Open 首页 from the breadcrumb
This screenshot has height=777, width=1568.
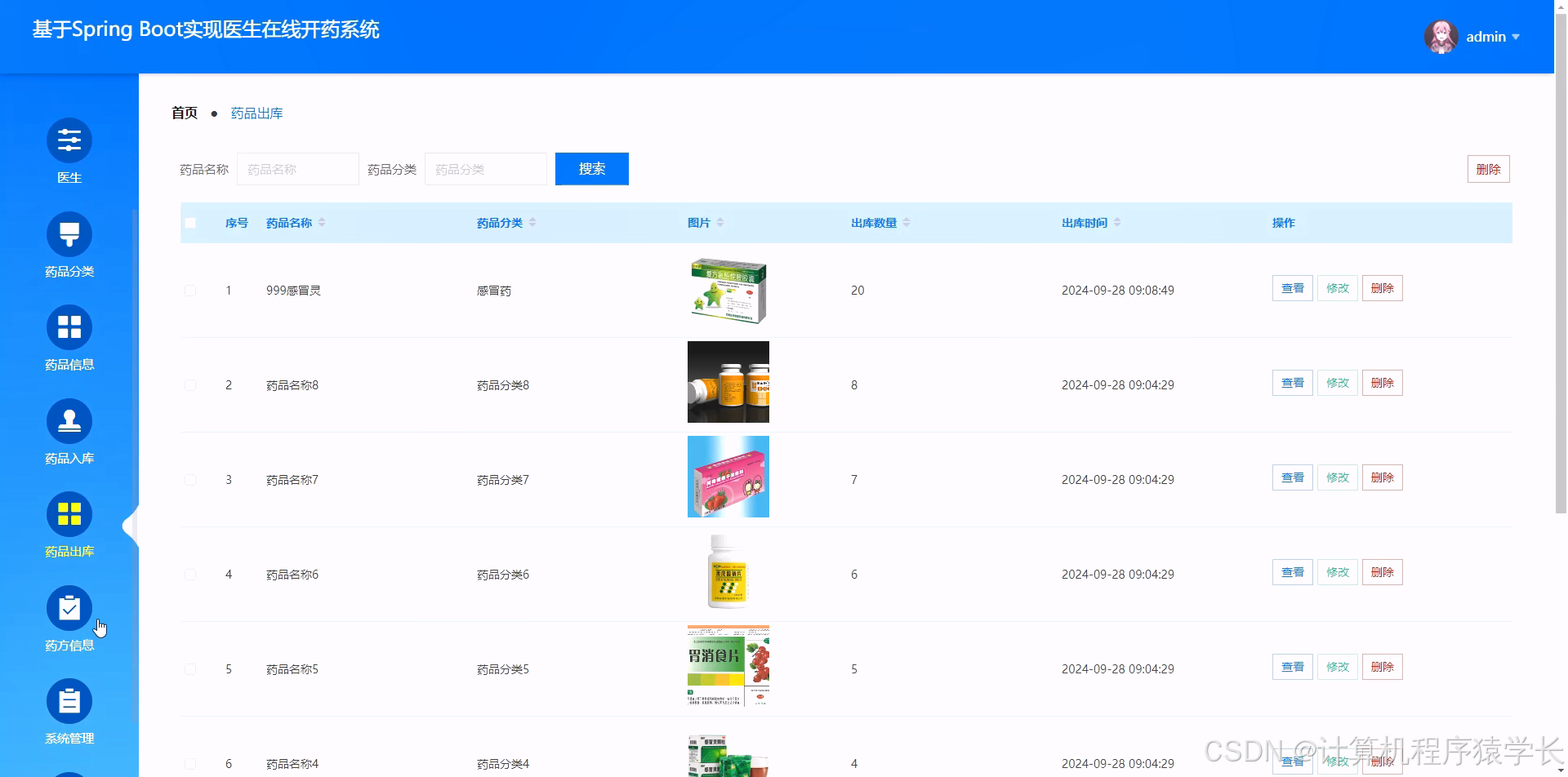184,113
